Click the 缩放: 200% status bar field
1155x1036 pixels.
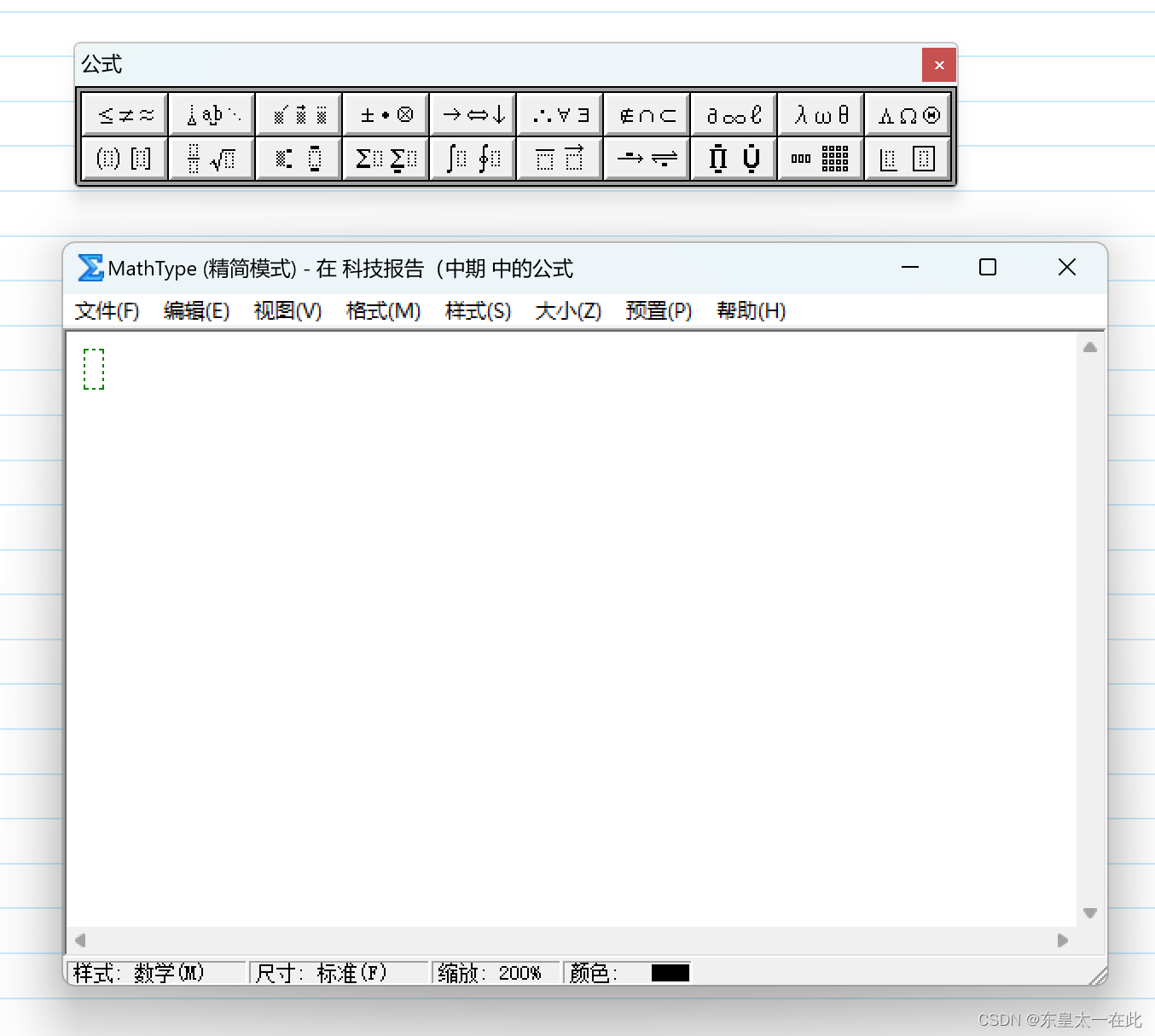[496, 973]
